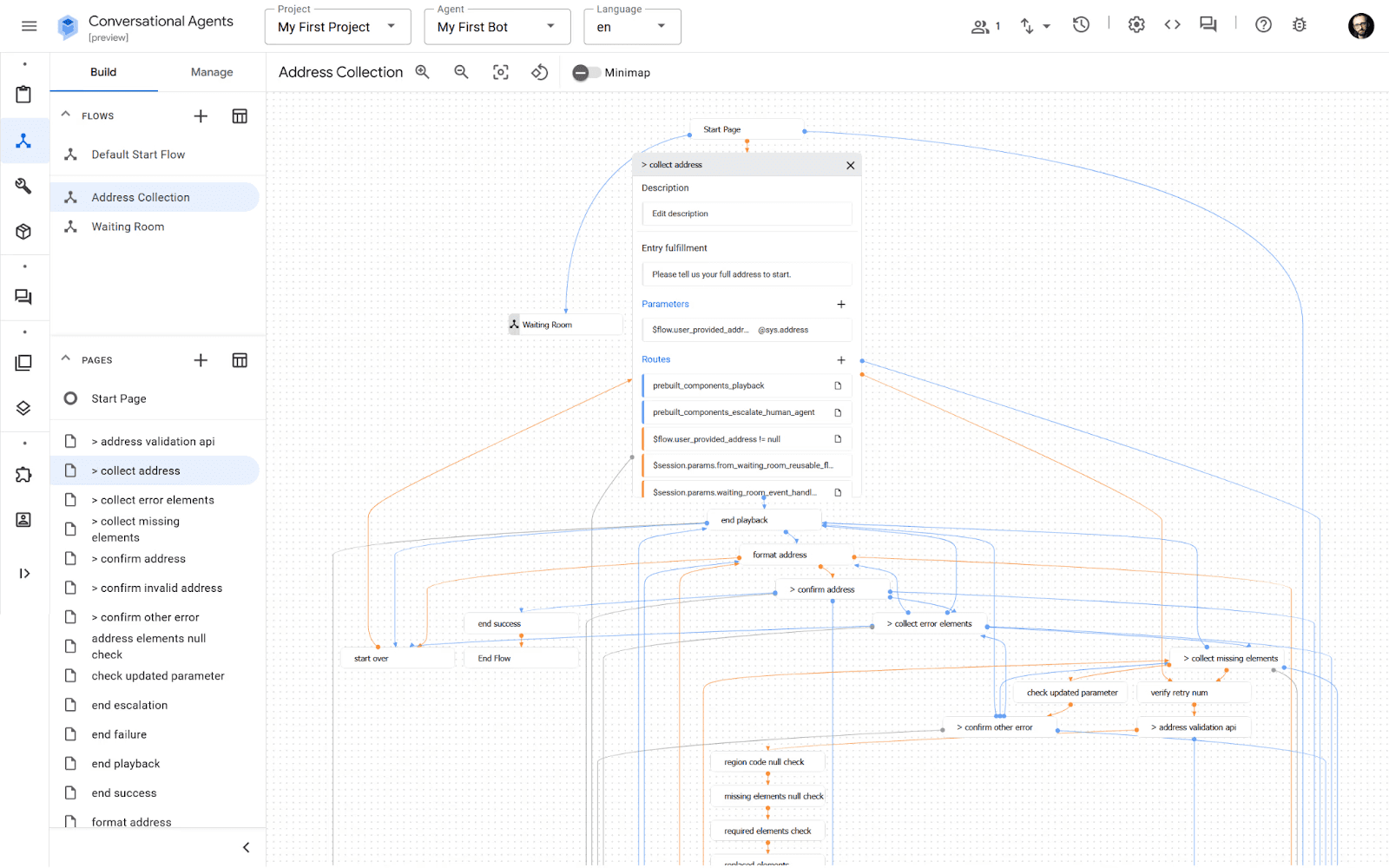Image resolution: width=1389 pixels, height=868 pixels.
Task: Open the change history clock icon
Action: 1081,25
